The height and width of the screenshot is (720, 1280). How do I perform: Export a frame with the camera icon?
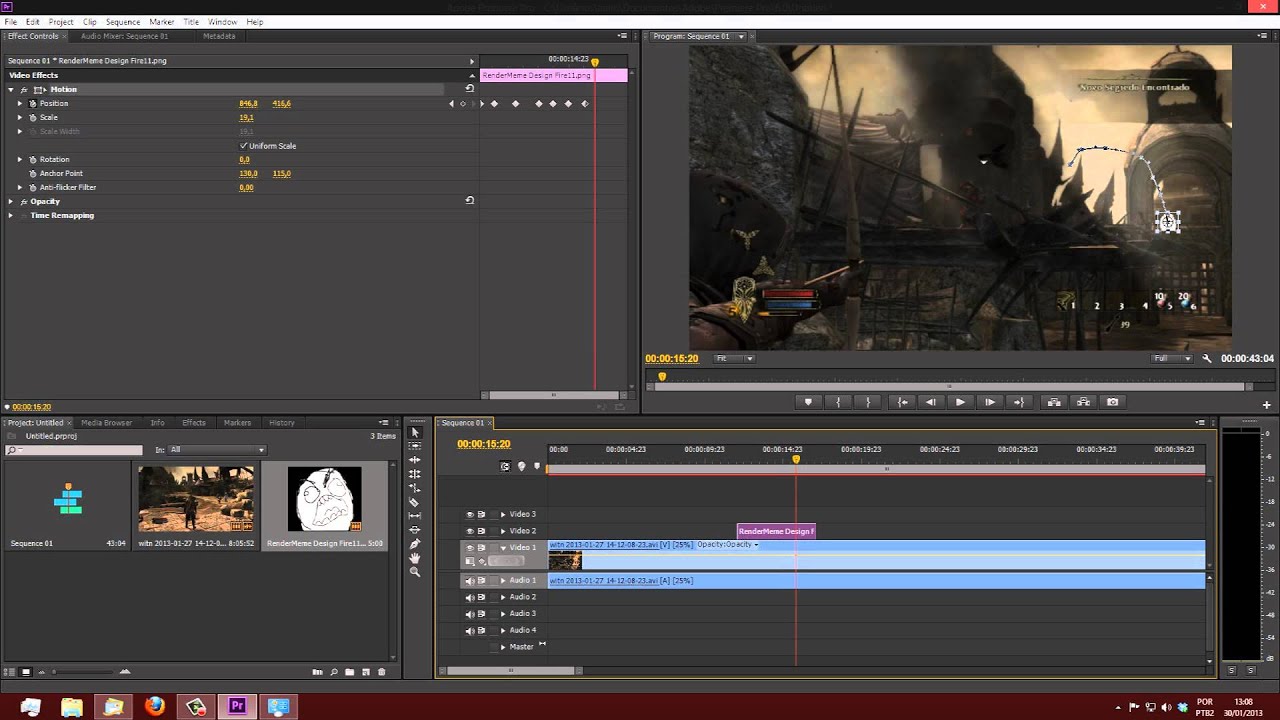point(1113,402)
